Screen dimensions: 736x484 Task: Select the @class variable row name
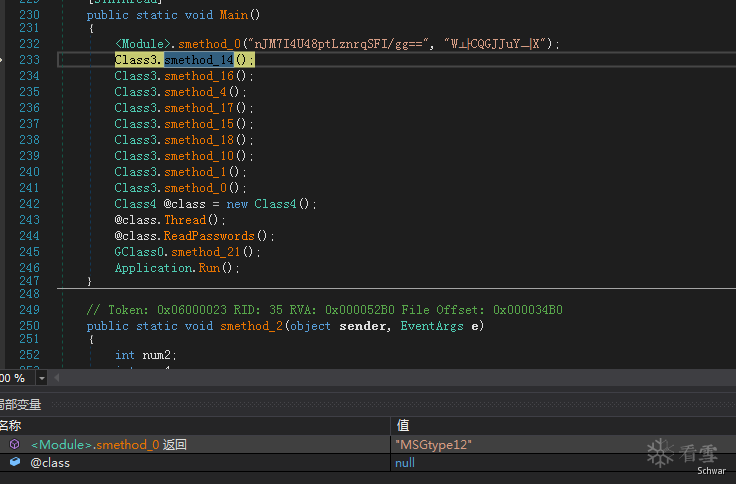(x=50, y=462)
